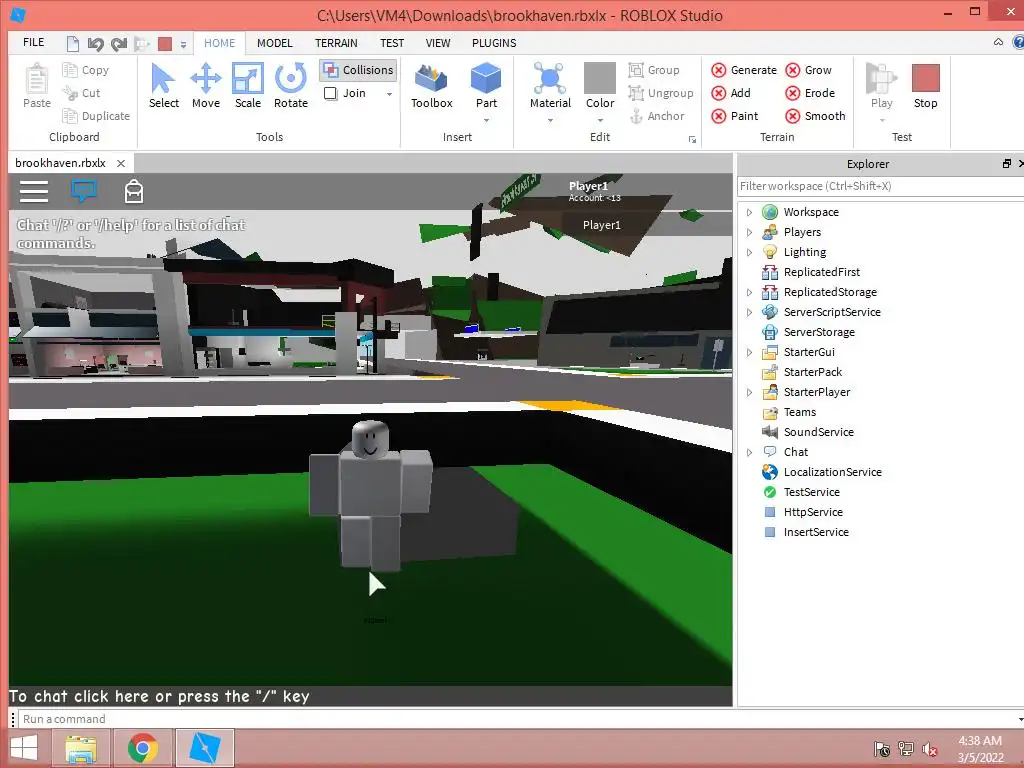
Task: Click Duplicate in Clipboard group
Action: [96, 116]
